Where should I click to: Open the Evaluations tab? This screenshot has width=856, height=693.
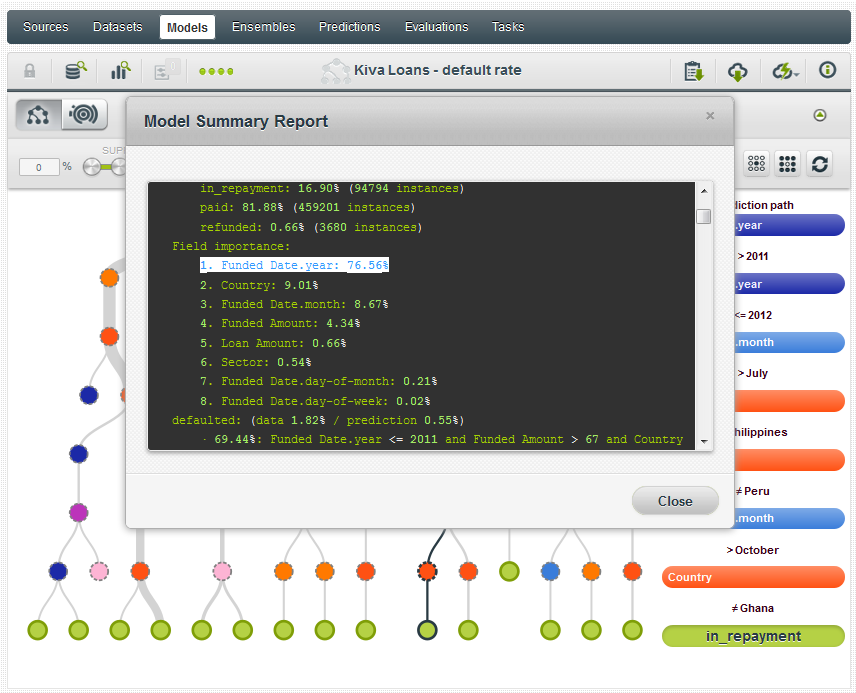(x=436, y=27)
